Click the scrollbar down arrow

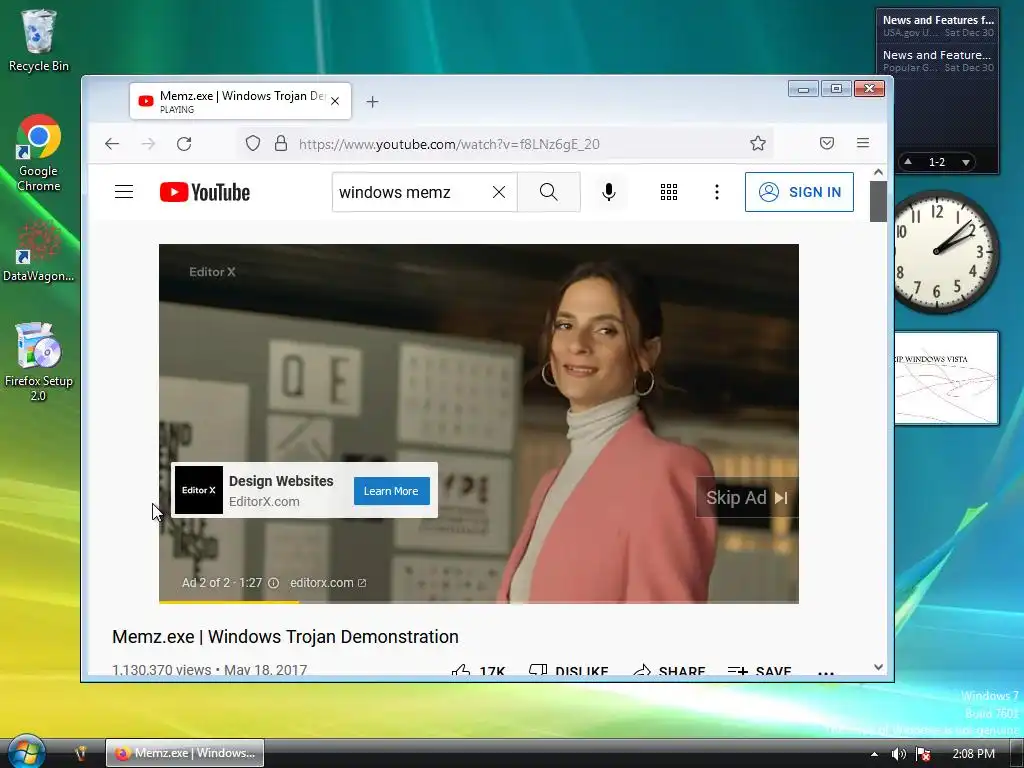pyautogui.click(x=878, y=667)
